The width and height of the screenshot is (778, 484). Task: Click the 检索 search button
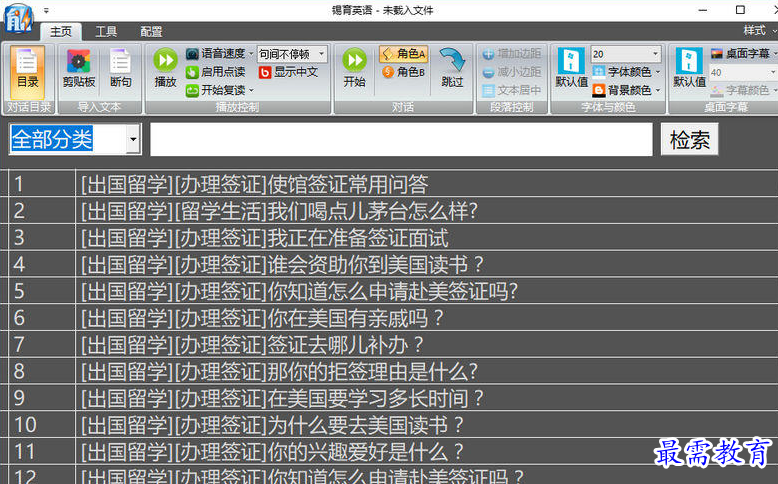click(689, 139)
